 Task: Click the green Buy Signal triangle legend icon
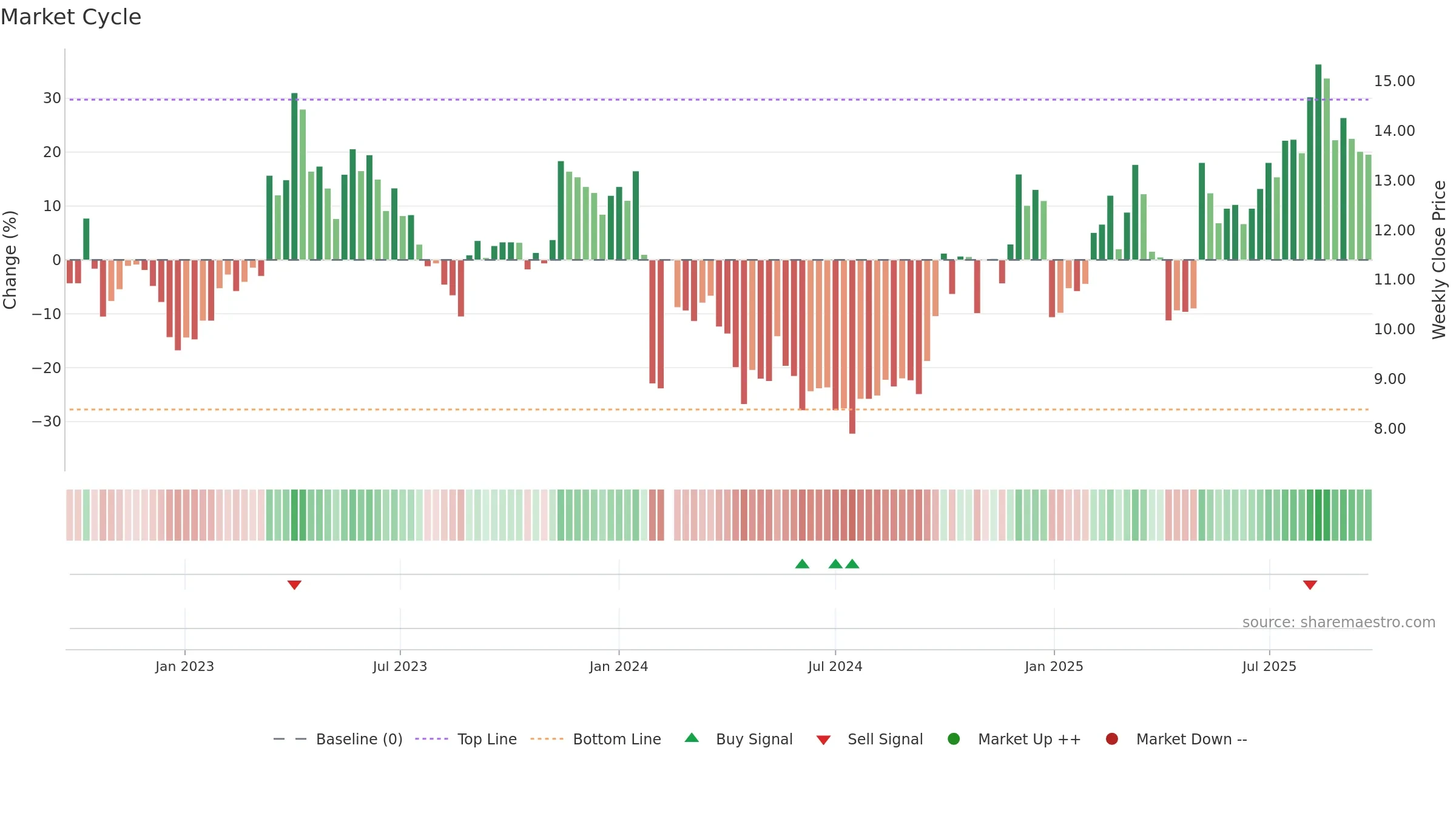tap(692, 738)
